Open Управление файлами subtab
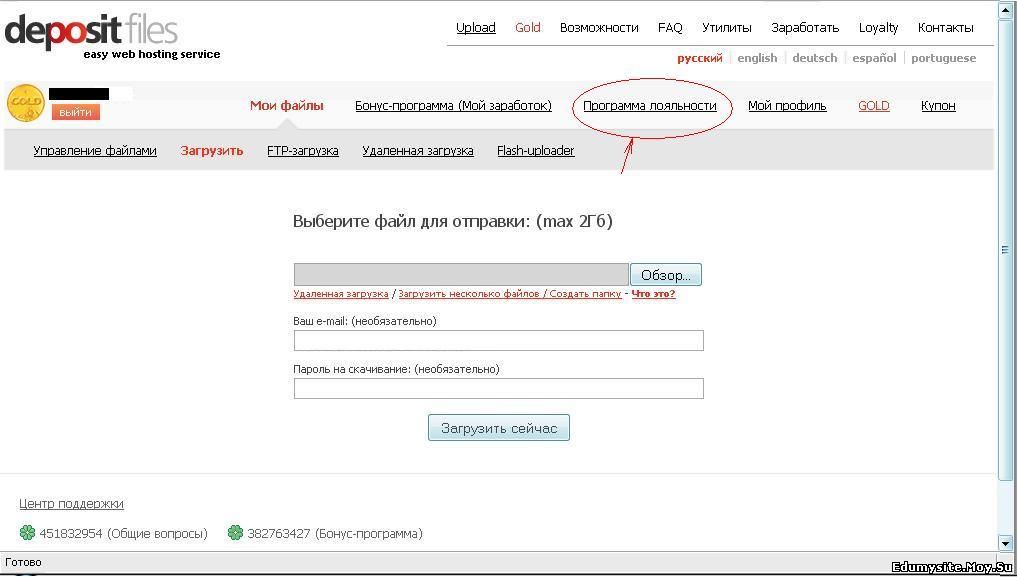 [95, 151]
